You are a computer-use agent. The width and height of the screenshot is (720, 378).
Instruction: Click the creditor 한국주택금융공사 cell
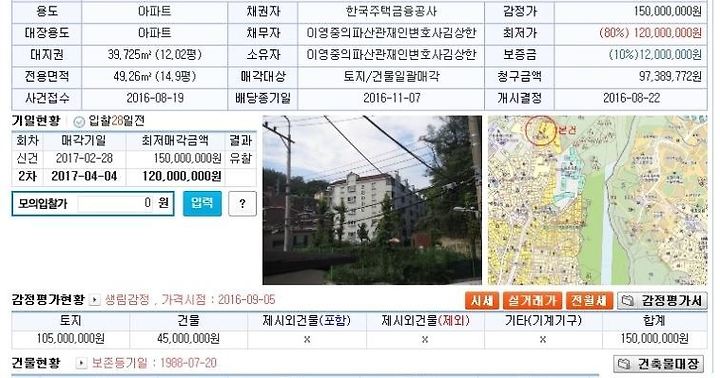pyautogui.click(x=391, y=11)
